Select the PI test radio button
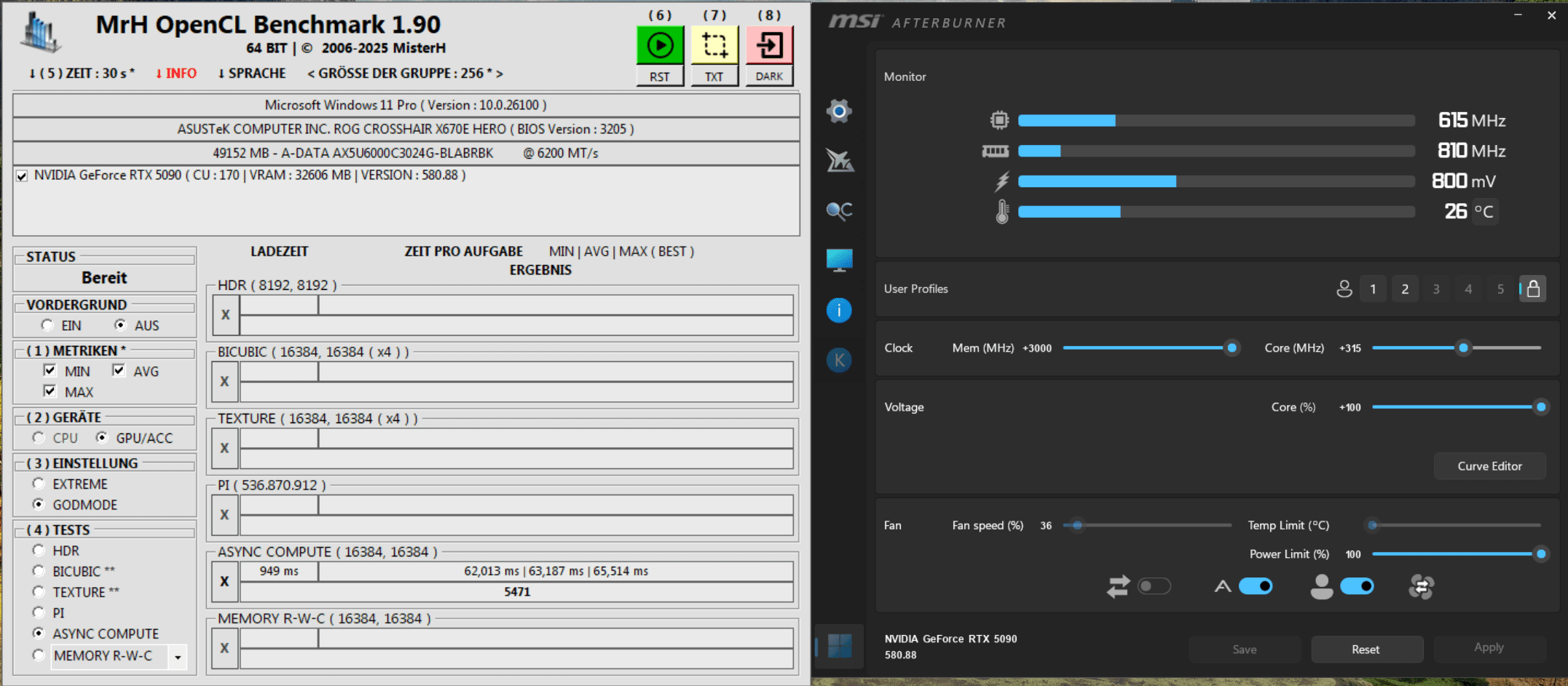The width and height of the screenshot is (1568, 686). tap(39, 612)
